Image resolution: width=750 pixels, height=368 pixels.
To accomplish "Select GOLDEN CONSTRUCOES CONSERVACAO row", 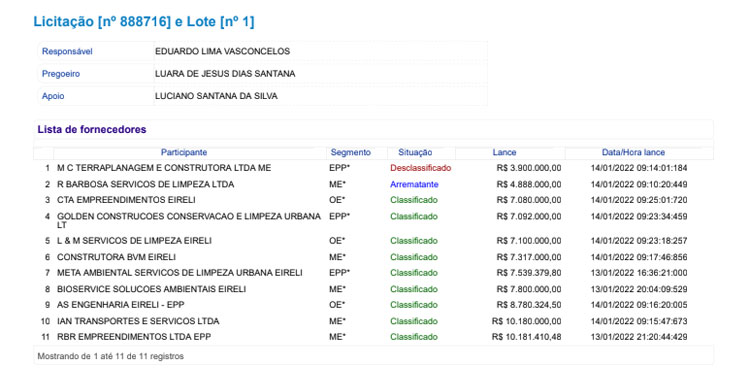I will [373, 220].
